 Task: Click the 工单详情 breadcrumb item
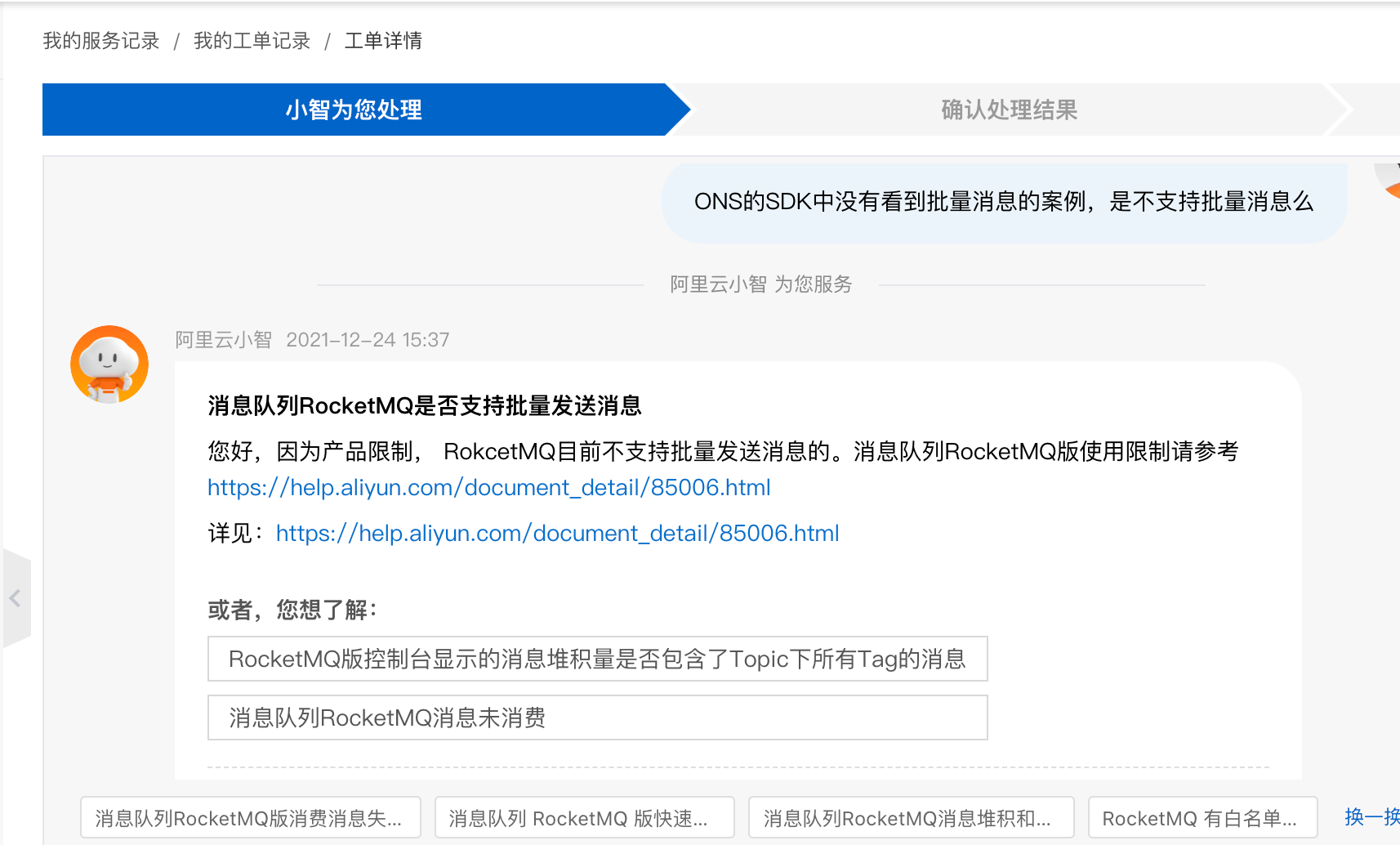point(383,40)
